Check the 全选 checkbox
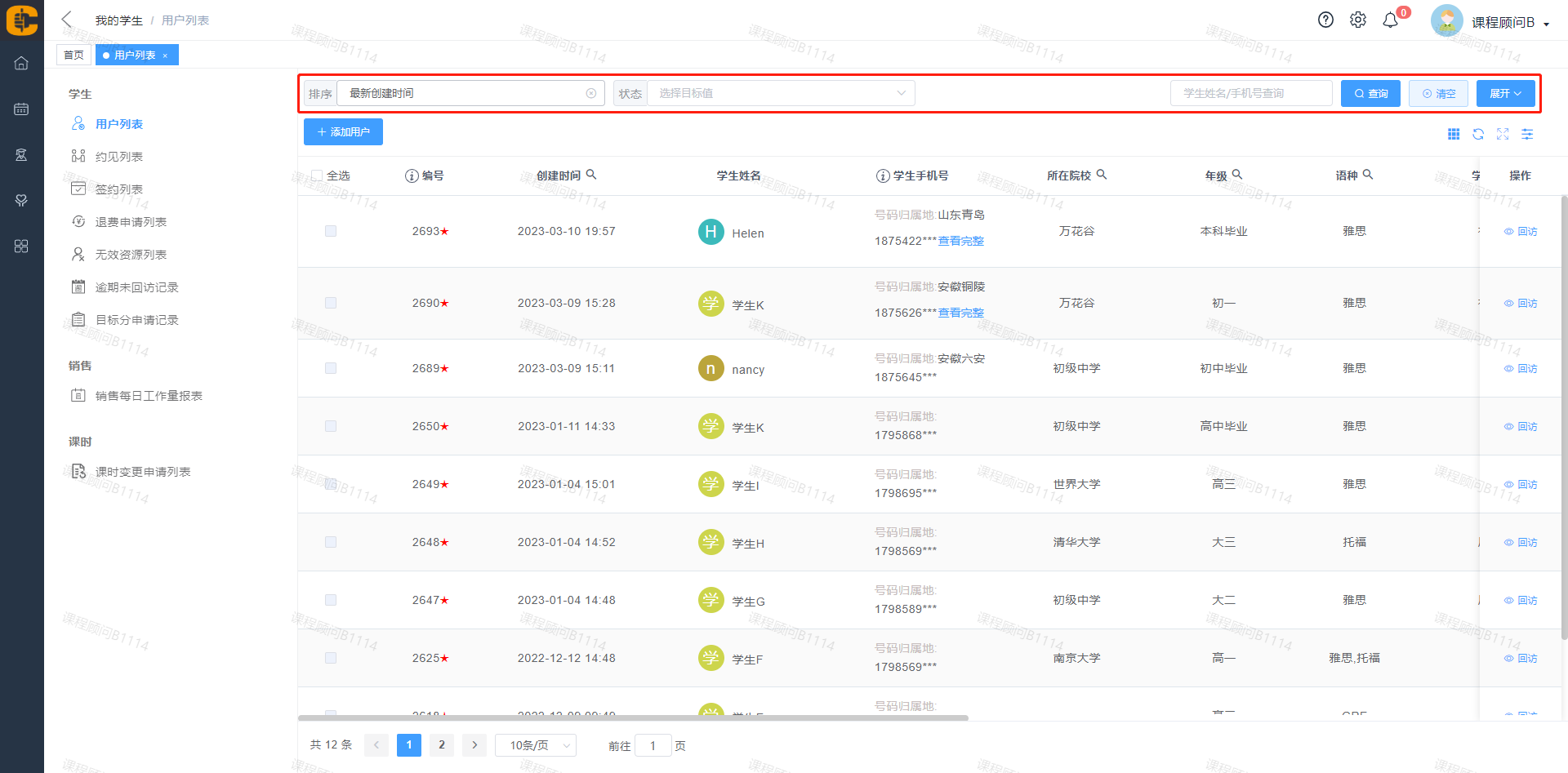This screenshot has width=1568, height=773. pyautogui.click(x=317, y=175)
